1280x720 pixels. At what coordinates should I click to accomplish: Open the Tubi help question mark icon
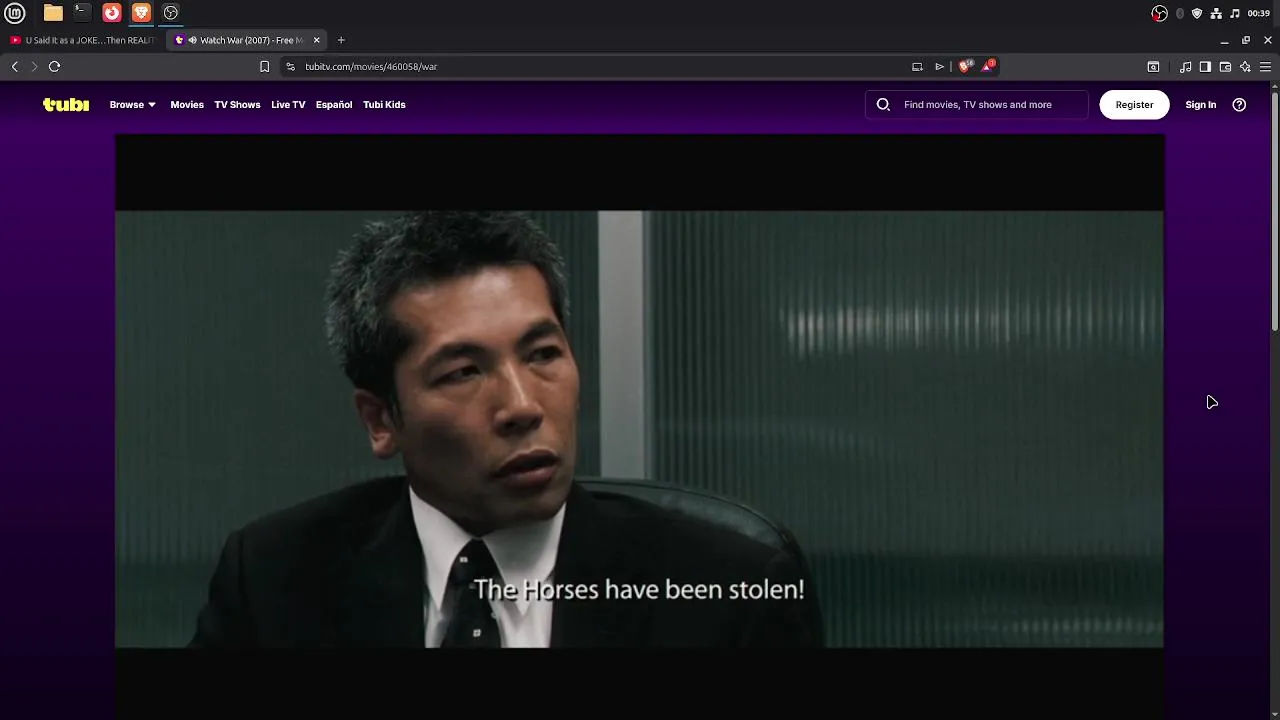tap(1239, 104)
